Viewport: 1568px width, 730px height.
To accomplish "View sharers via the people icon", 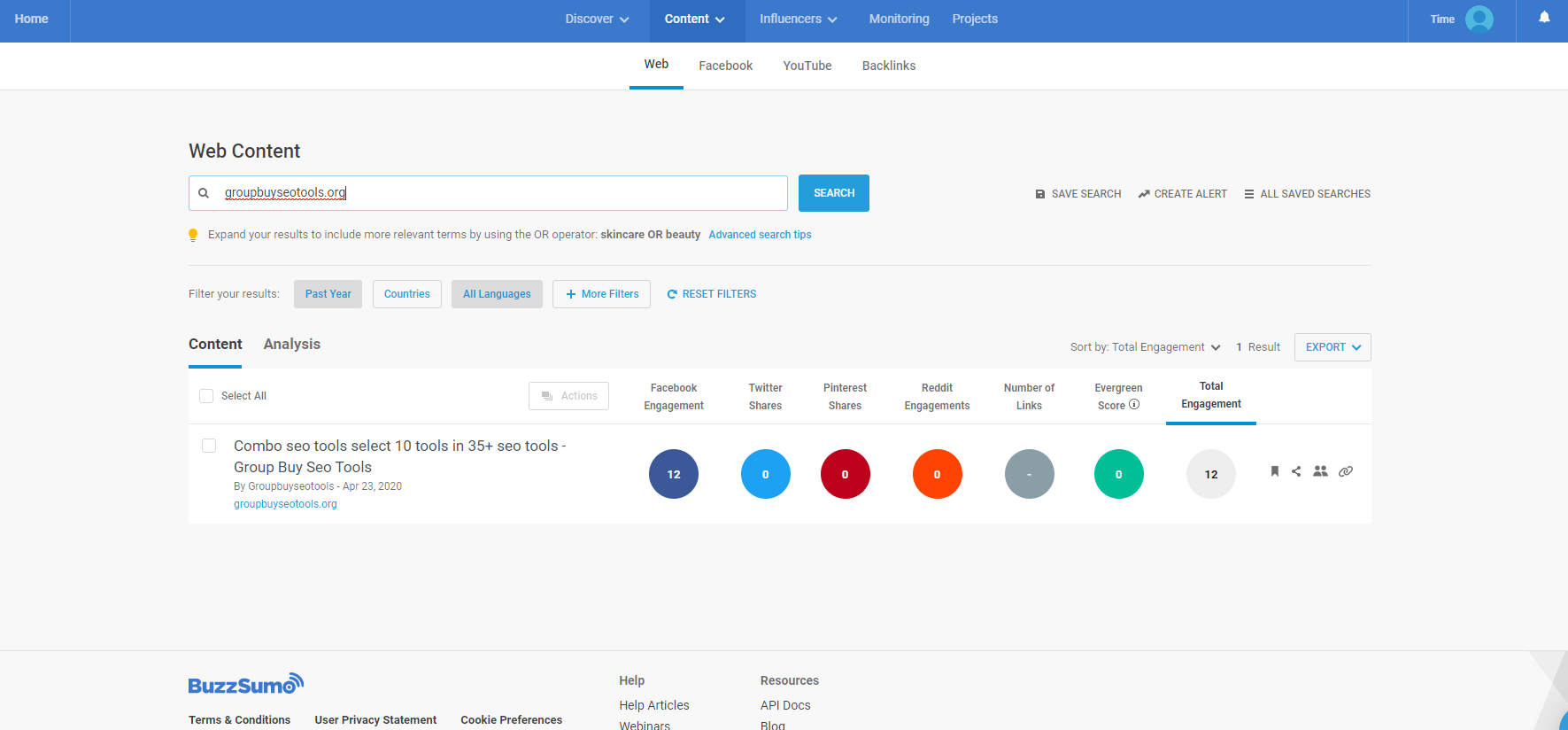I will [1320, 471].
